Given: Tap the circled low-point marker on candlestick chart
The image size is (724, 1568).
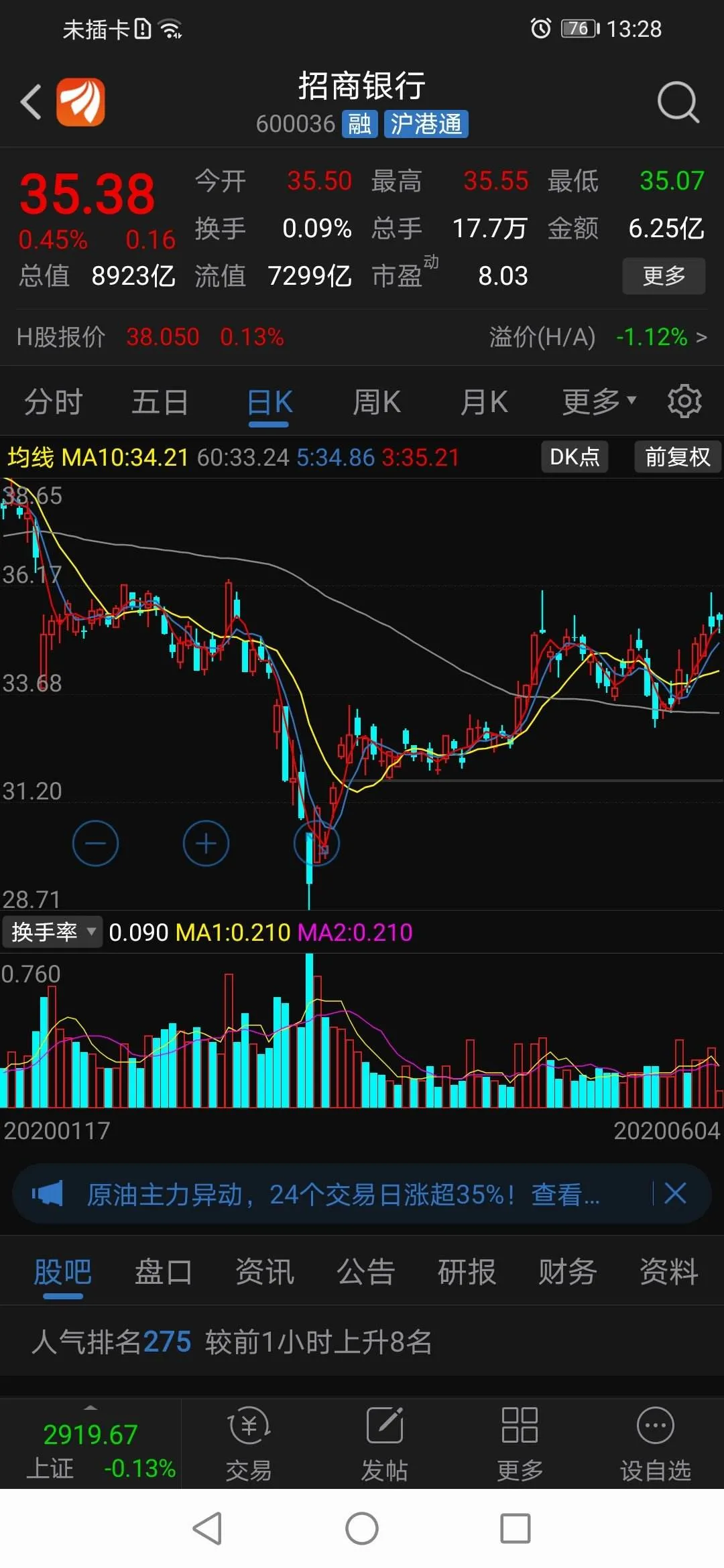Looking at the screenshot, I should point(317,843).
